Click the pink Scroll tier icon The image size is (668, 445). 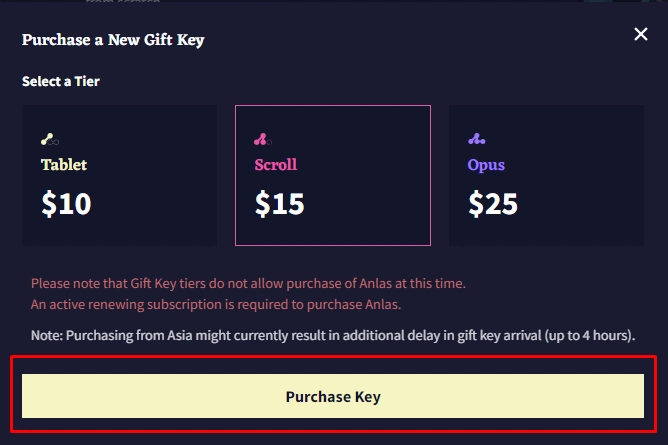[263, 139]
